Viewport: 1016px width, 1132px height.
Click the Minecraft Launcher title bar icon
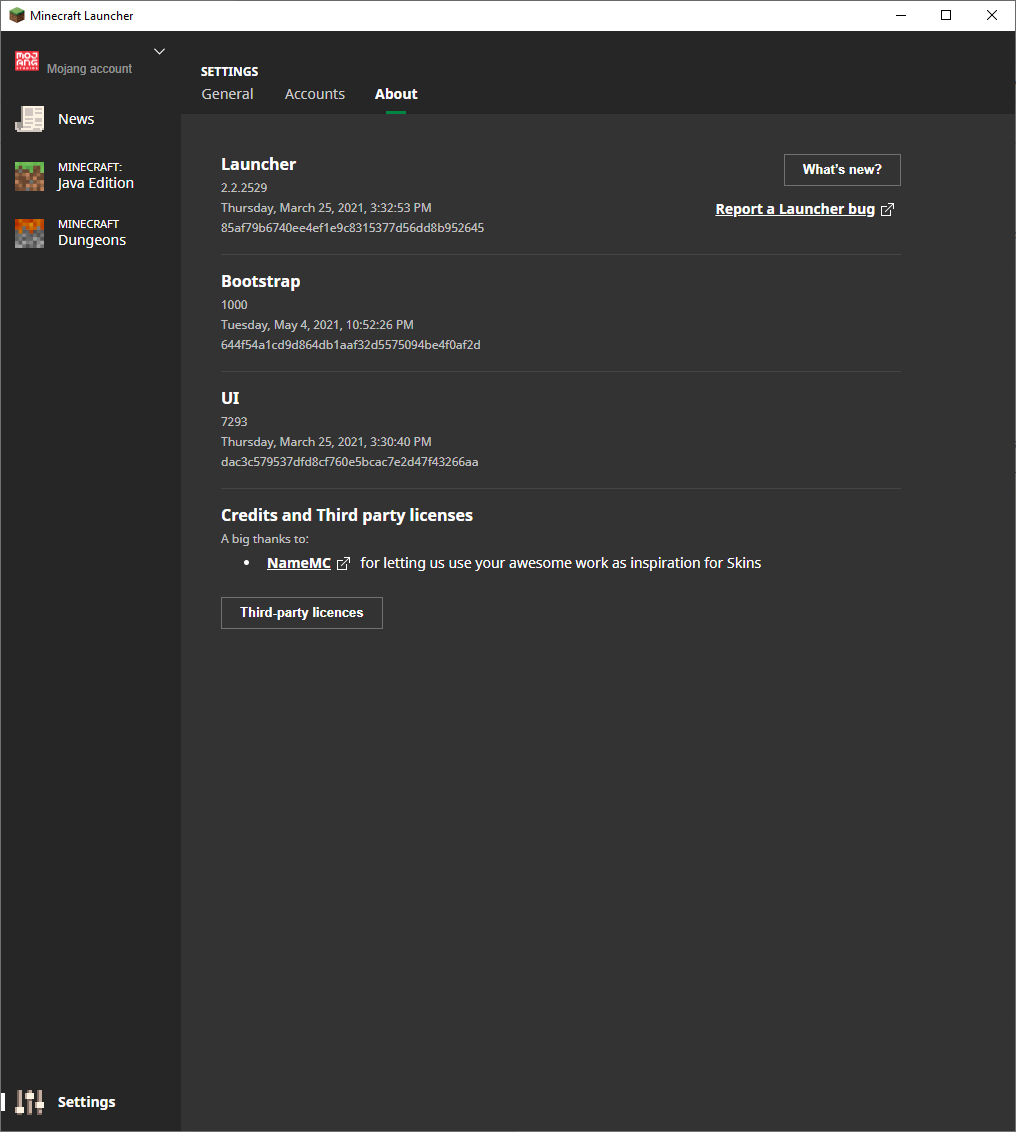(x=17, y=15)
